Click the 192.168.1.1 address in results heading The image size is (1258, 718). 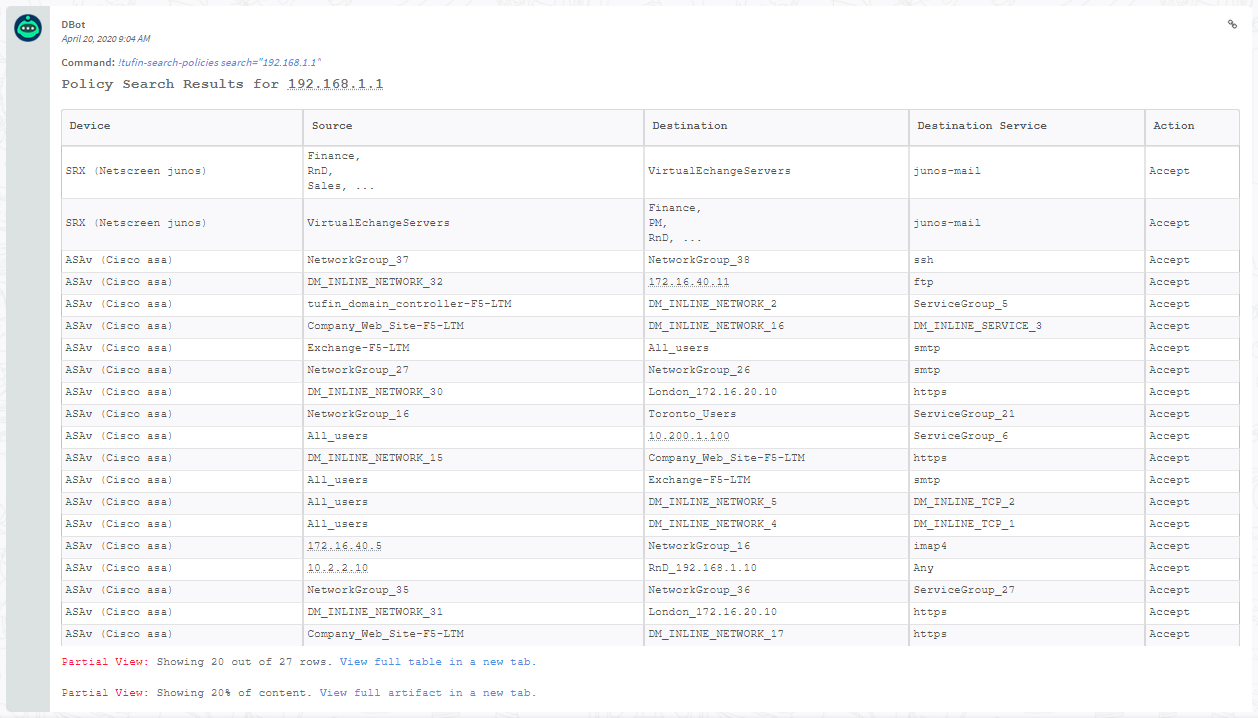coord(335,85)
